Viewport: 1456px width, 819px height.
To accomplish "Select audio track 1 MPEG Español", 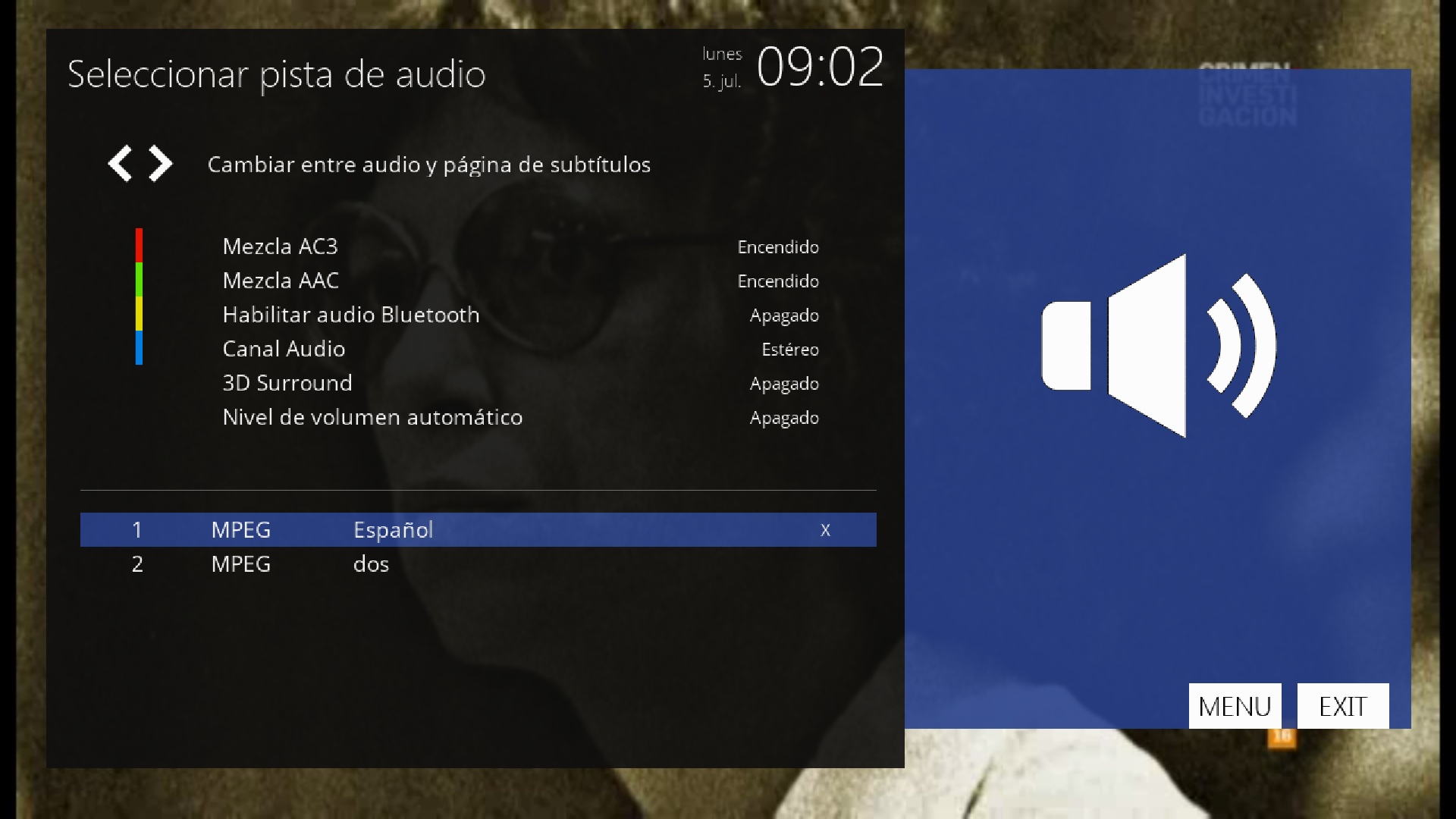I will pos(478,530).
